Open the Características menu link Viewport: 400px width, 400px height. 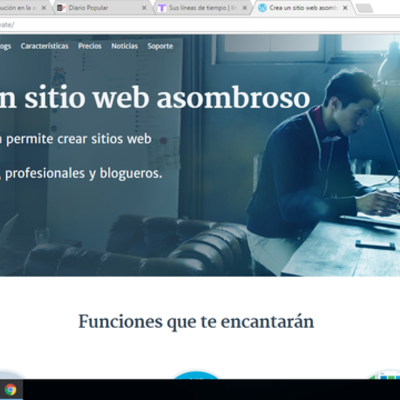[44, 46]
